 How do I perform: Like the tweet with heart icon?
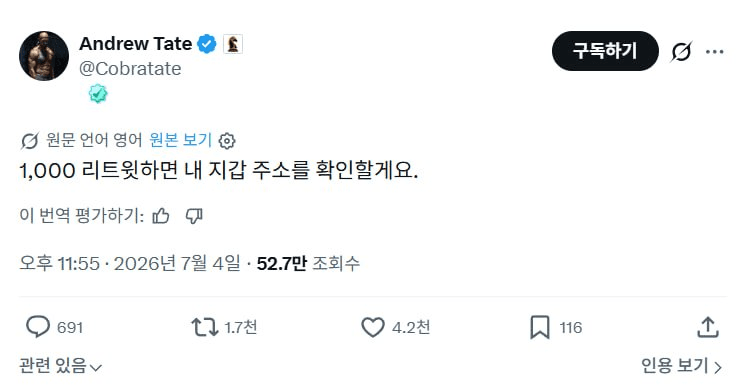click(373, 327)
